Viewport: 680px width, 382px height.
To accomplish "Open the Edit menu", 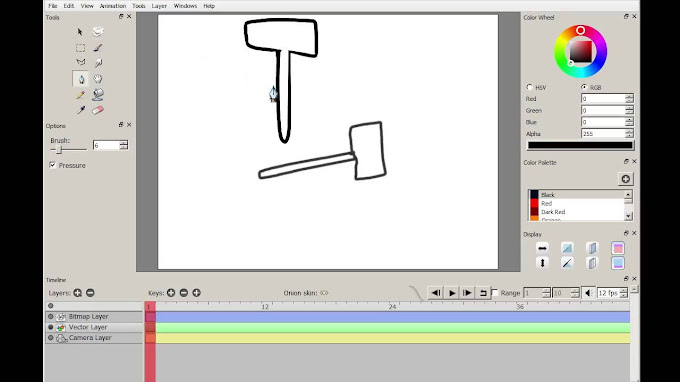I will (69, 6).
